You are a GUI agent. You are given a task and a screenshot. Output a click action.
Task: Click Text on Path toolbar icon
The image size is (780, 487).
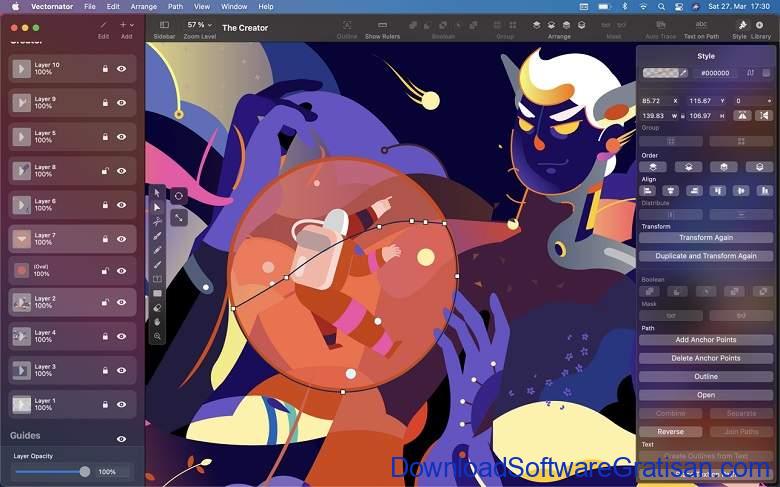point(701,24)
